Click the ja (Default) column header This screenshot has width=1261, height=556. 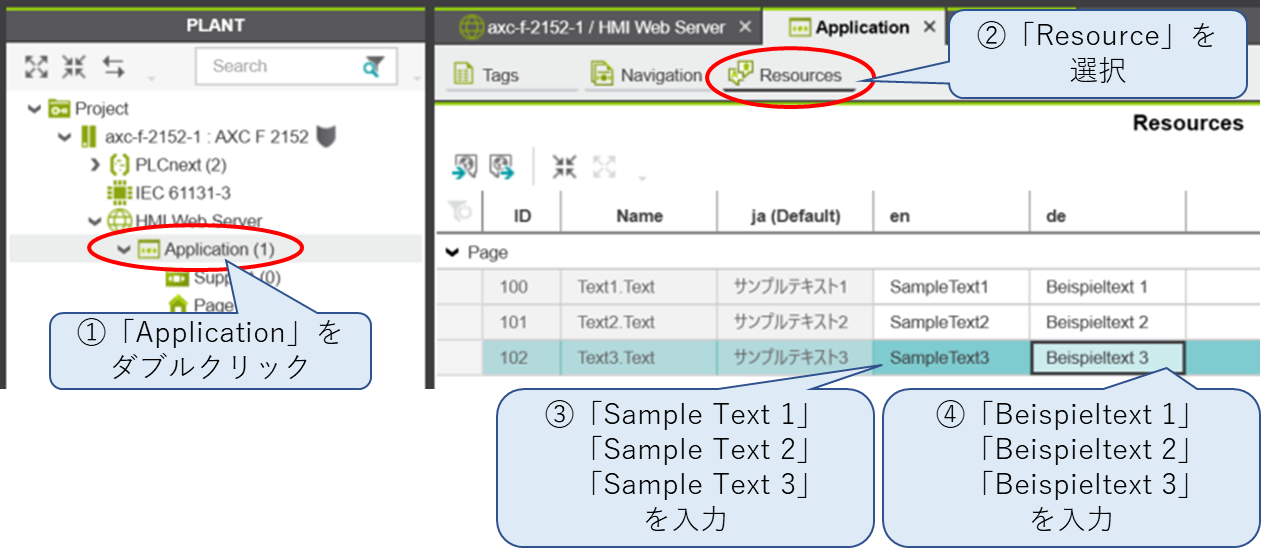coord(795,216)
